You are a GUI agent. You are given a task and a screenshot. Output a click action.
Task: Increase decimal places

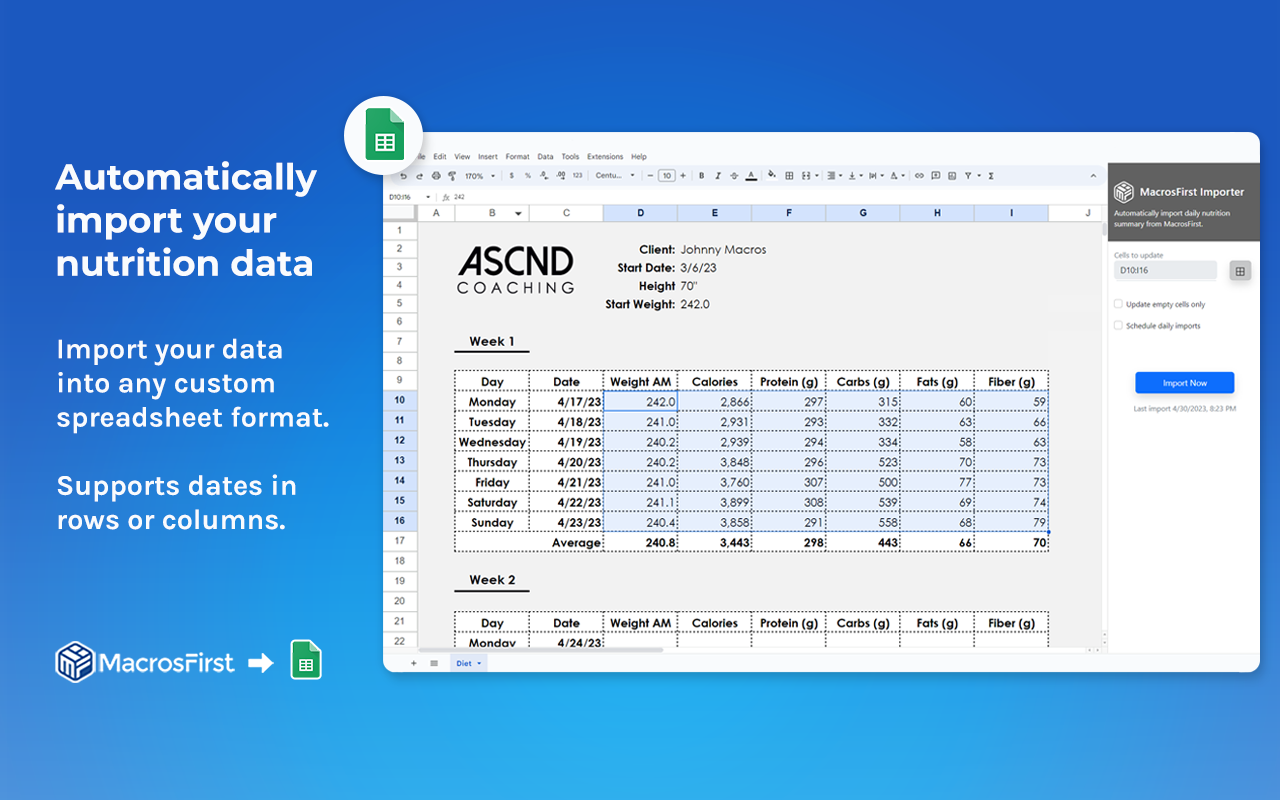click(x=560, y=176)
